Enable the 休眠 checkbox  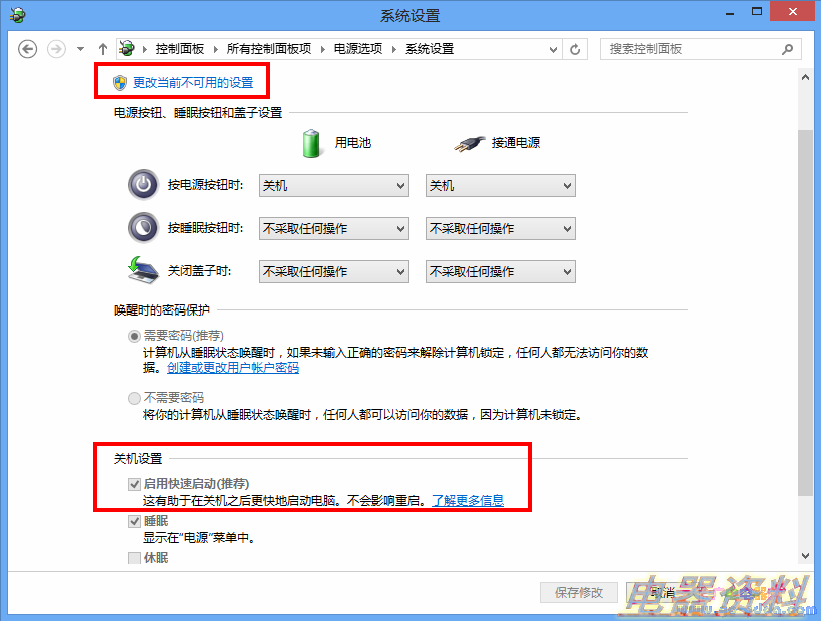[x=134, y=558]
